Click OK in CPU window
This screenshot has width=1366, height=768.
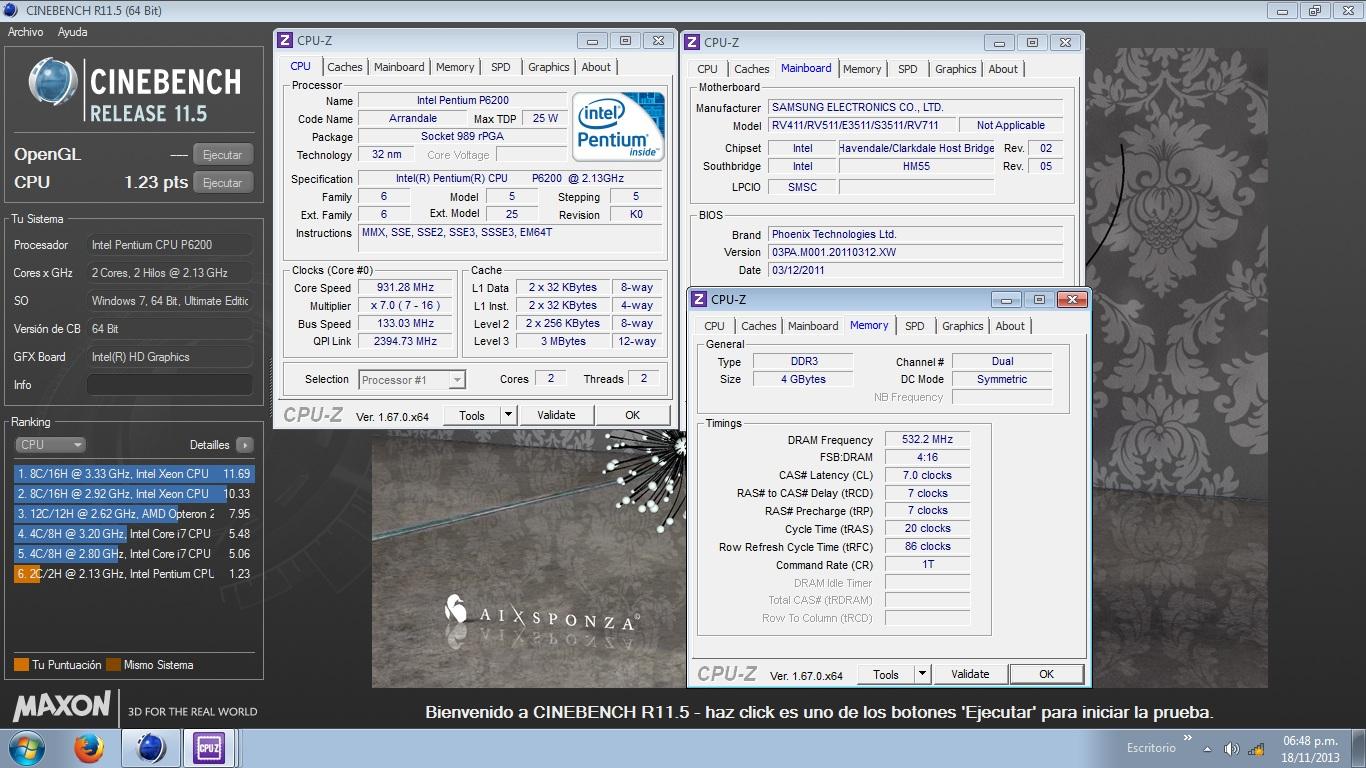632,415
